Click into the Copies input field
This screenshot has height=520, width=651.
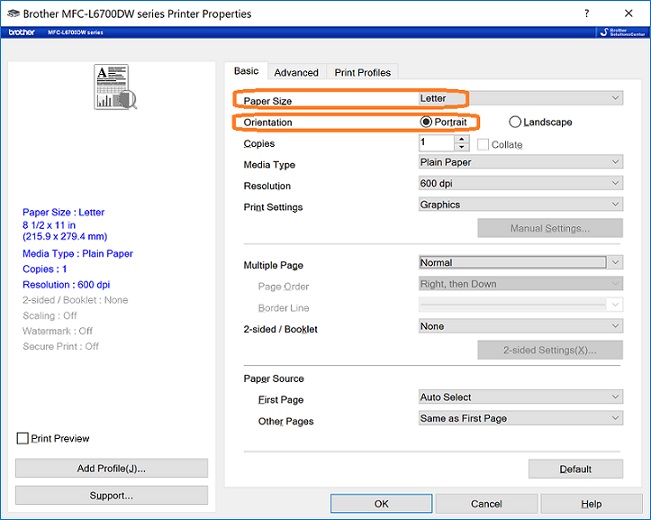click(436, 143)
